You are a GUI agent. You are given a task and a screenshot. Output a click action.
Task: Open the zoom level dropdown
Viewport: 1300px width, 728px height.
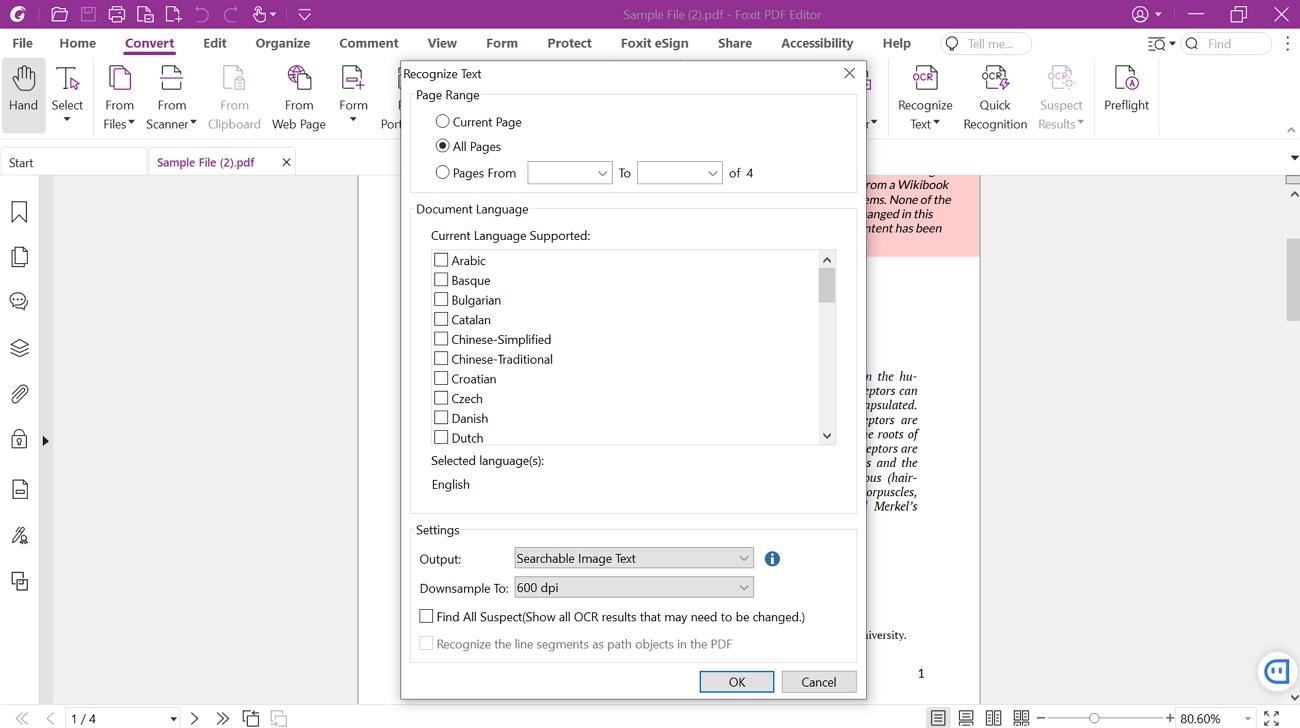[1247, 719]
